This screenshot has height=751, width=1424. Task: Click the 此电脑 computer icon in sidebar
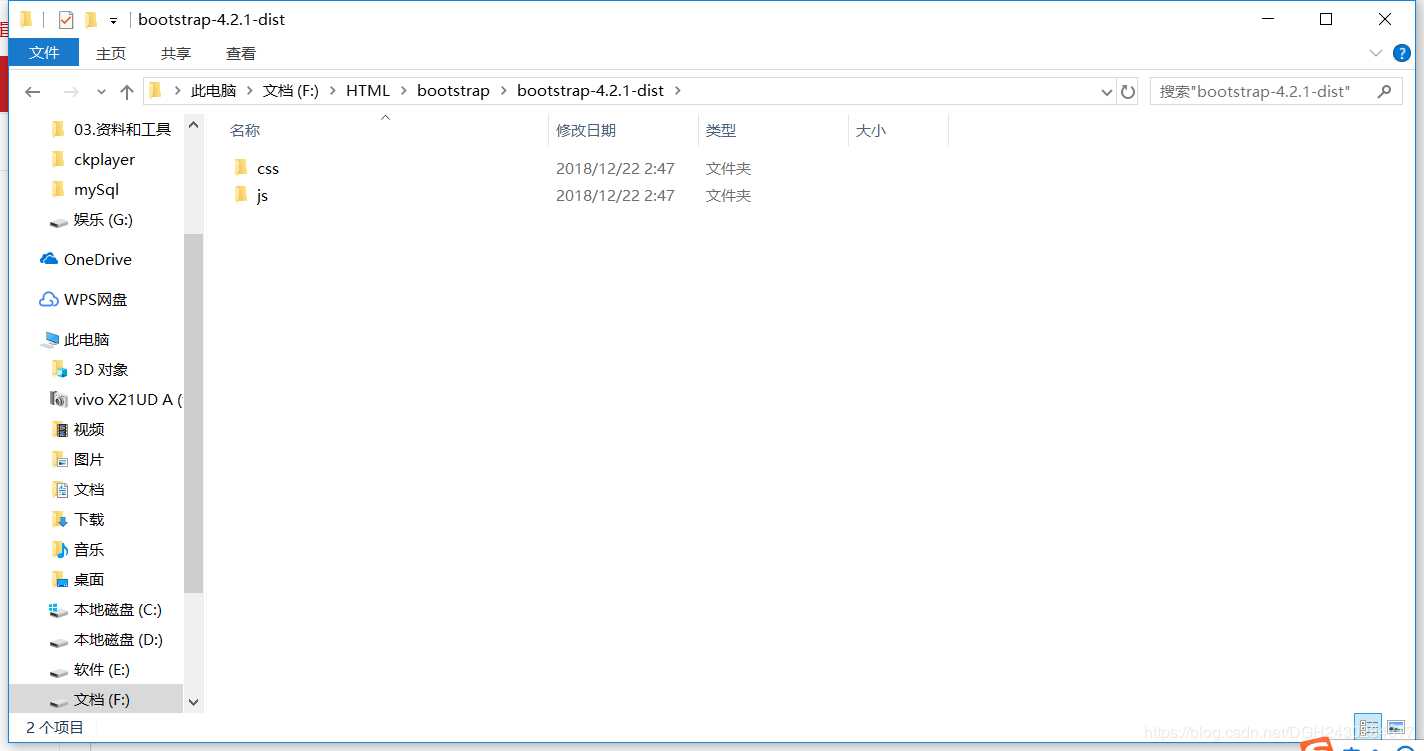pyautogui.click(x=50, y=340)
